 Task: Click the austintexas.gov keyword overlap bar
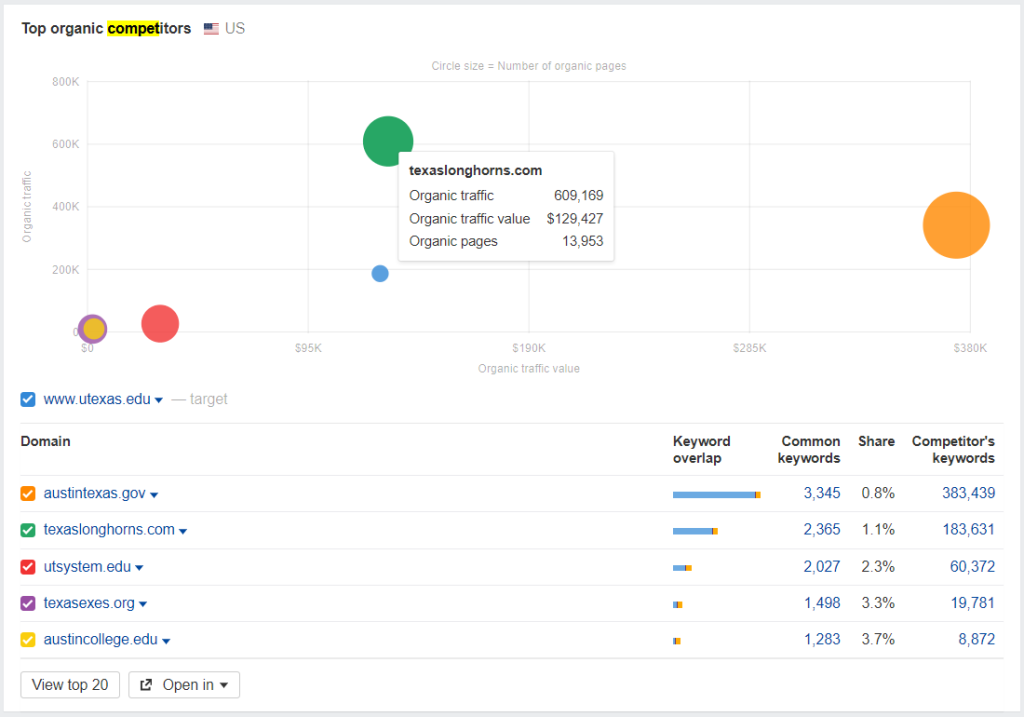point(716,494)
